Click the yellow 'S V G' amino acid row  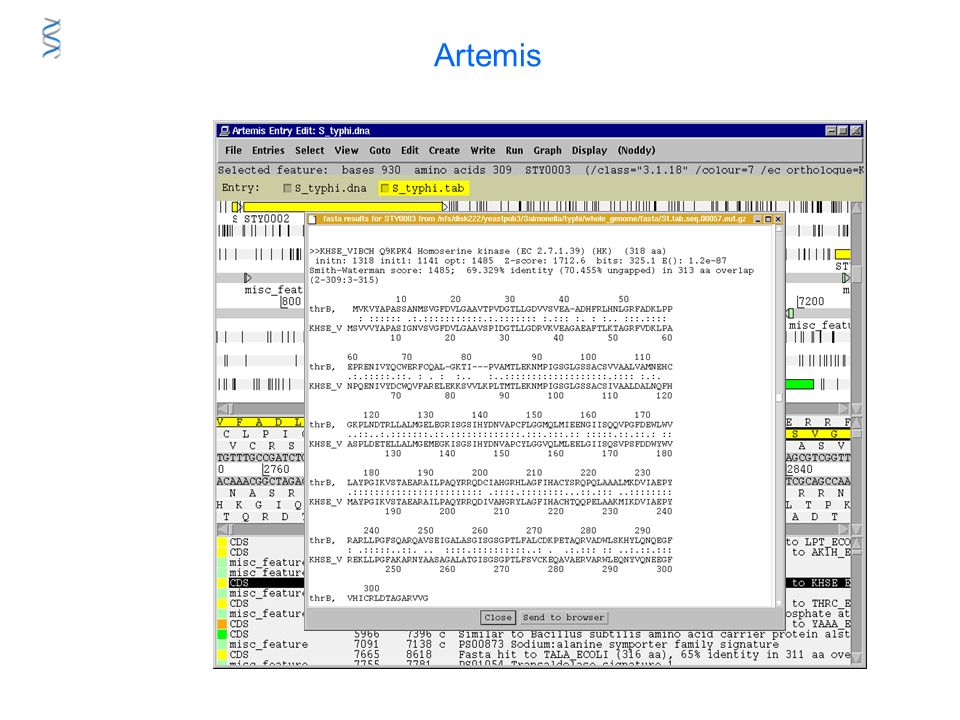pyautogui.click(x=818, y=433)
